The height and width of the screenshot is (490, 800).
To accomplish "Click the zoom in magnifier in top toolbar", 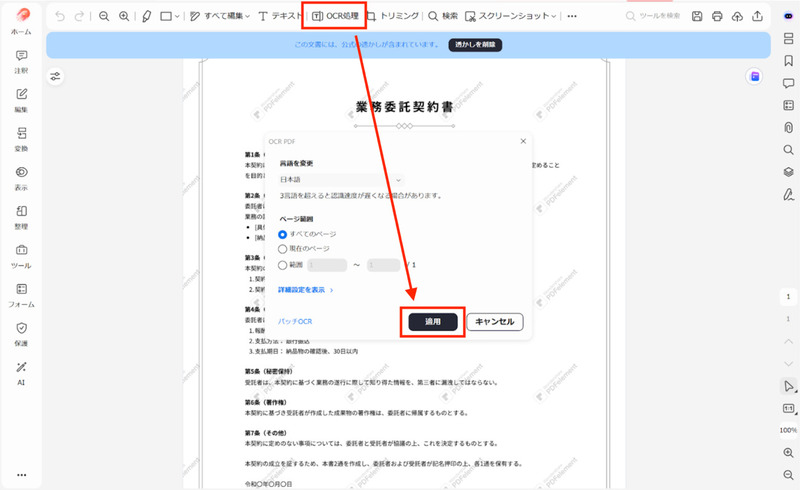I will pos(124,16).
